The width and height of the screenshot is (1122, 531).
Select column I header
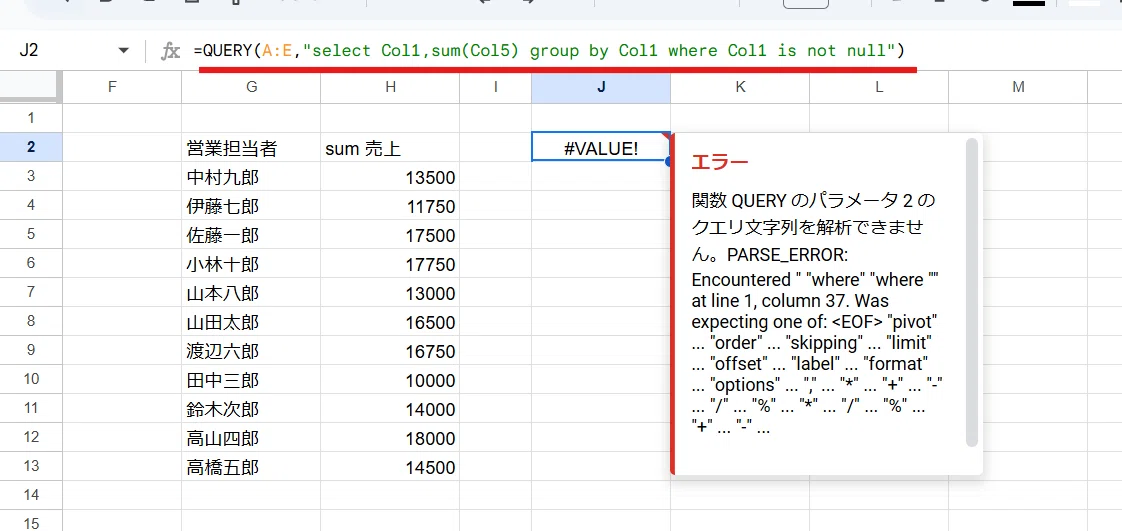(495, 87)
